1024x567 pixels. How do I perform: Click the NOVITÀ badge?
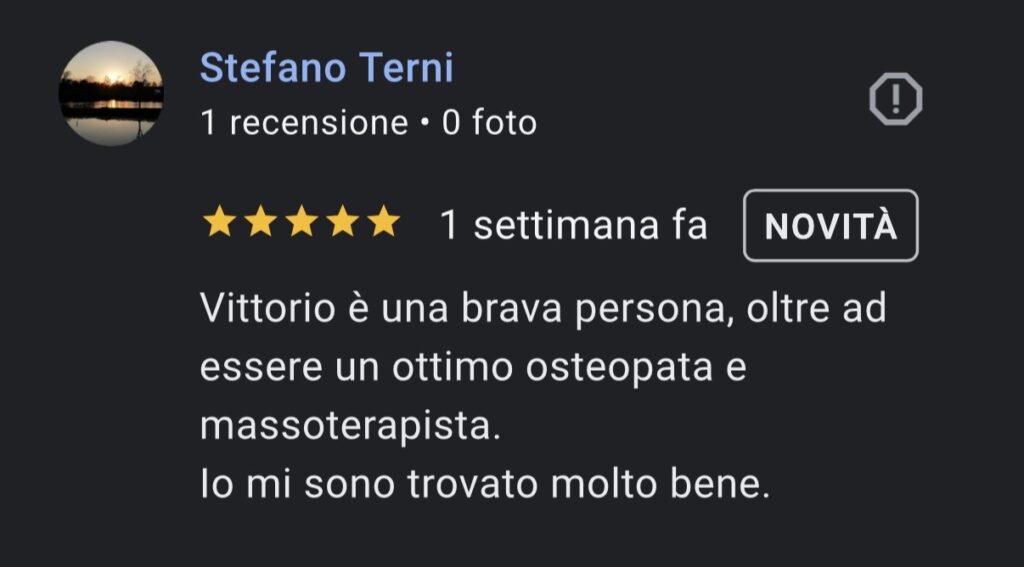(830, 226)
